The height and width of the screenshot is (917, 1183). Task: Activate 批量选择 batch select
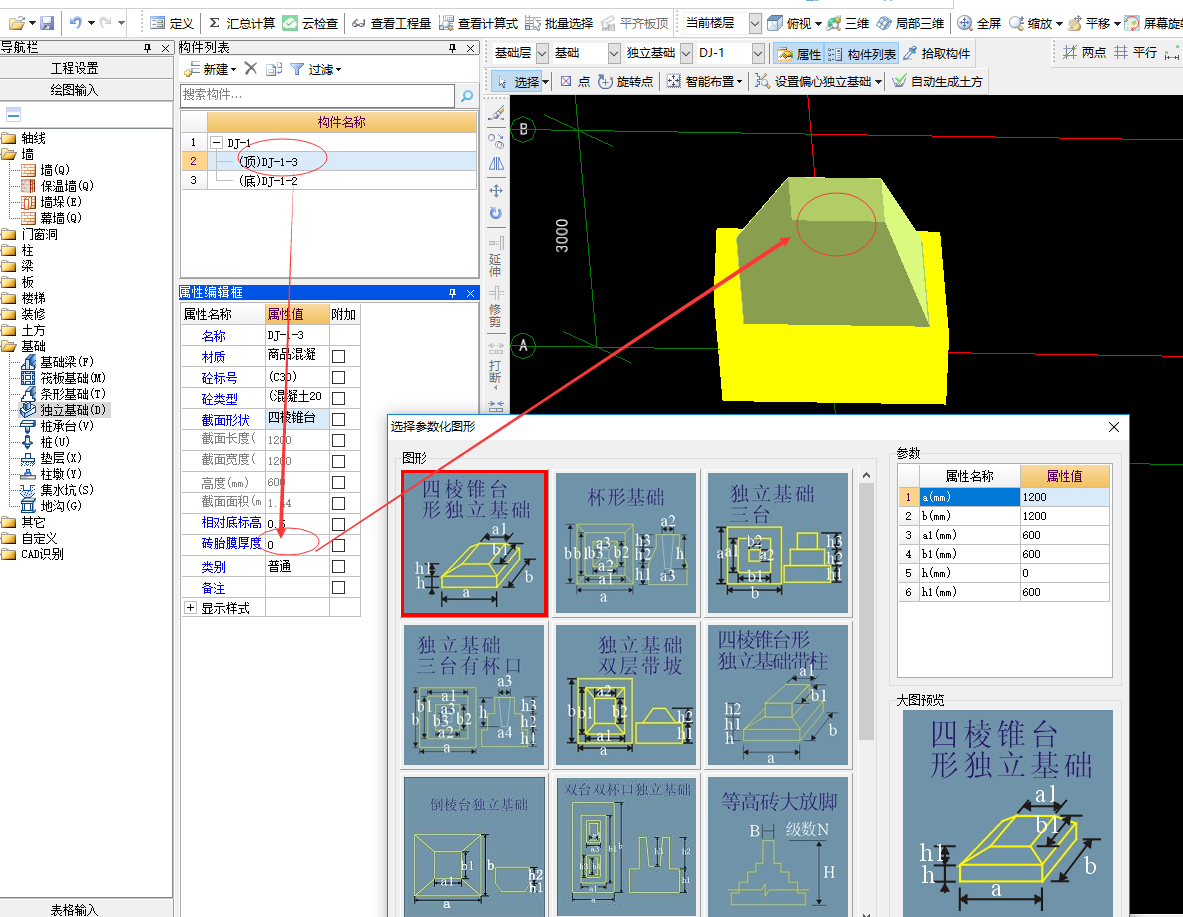pos(559,23)
